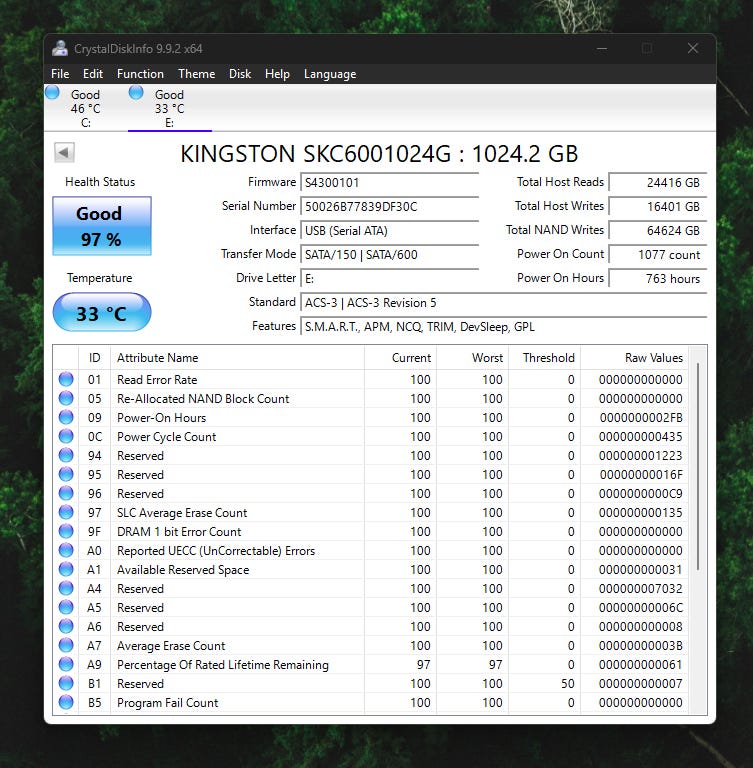
Task: Click Total Host Writes value 16401 GB
Action: pos(658,207)
